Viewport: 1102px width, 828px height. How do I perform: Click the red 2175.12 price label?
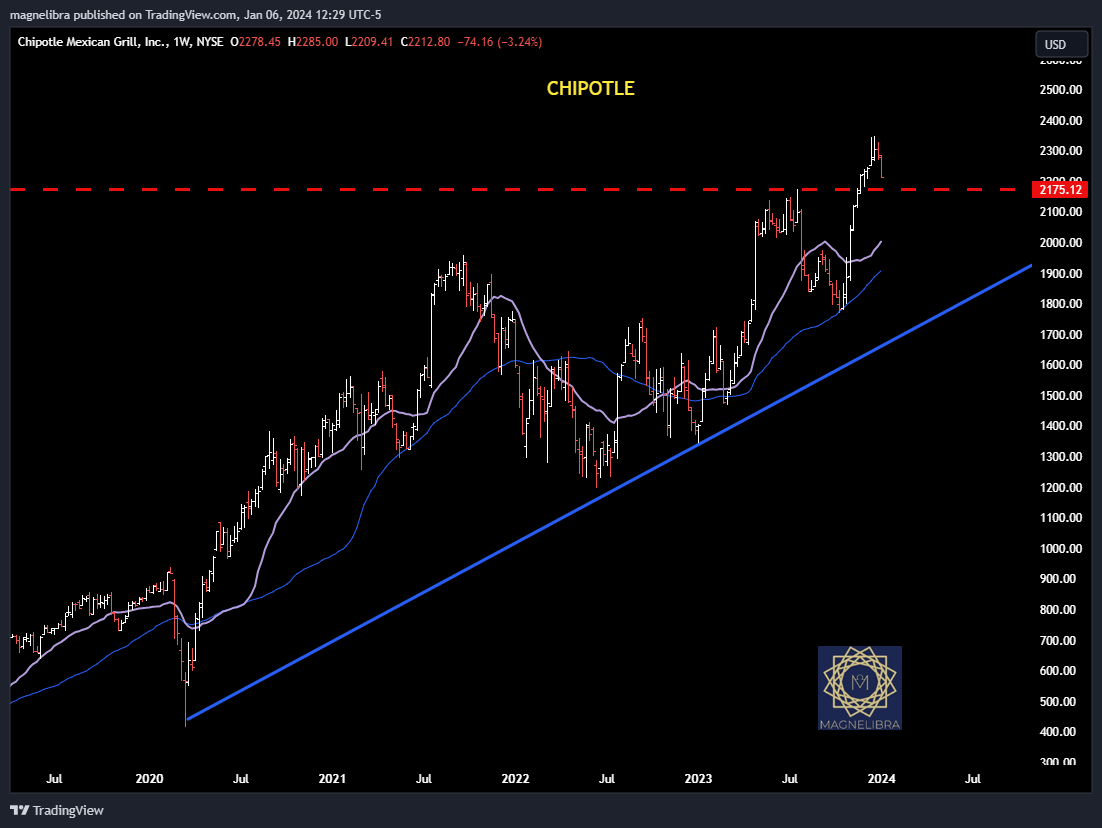coord(1060,190)
